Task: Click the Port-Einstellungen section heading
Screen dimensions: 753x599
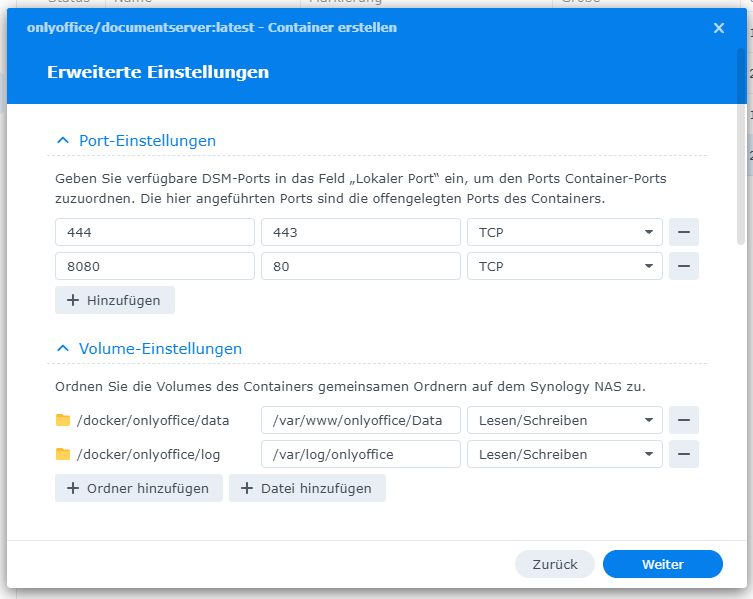Action: coord(147,140)
